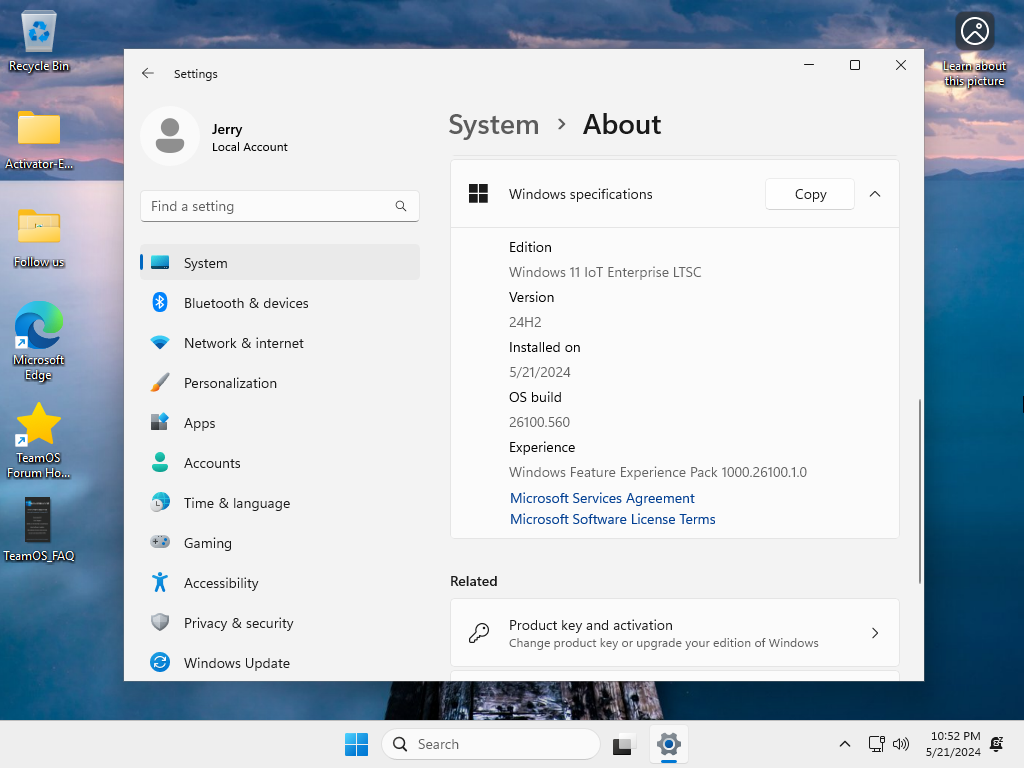The width and height of the screenshot is (1024, 768).
Task: Click the Related section heading
Action: pos(473,581)
